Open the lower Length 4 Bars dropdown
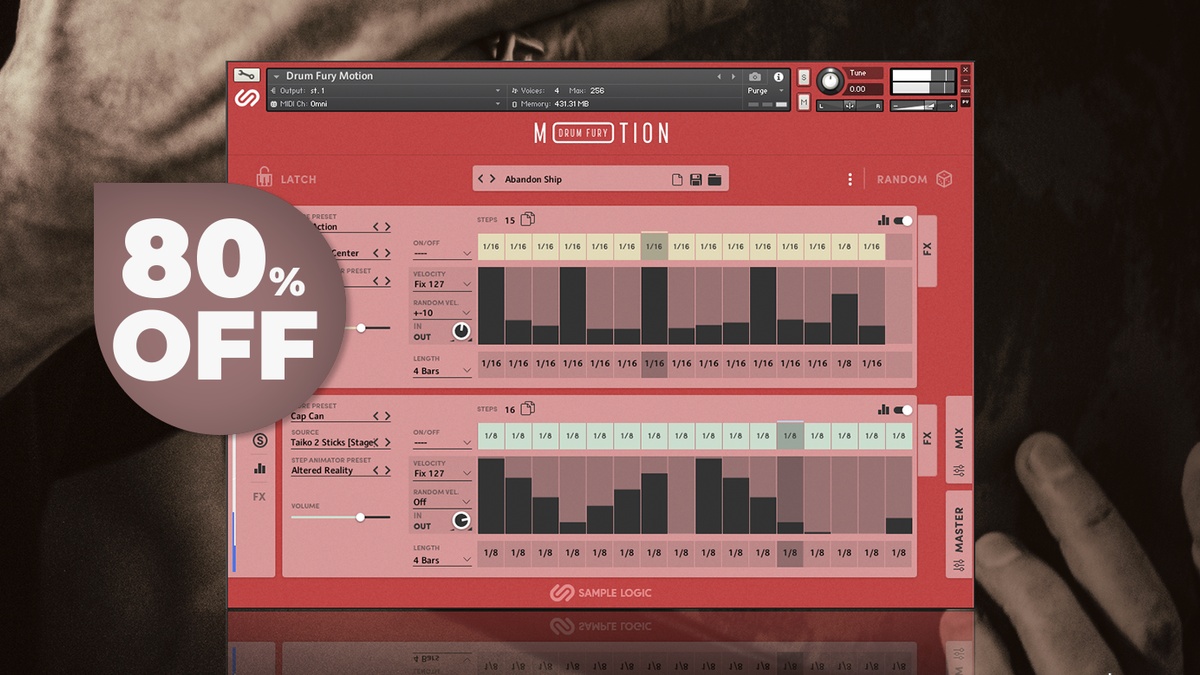Image resolution: width=1200 pixels, height=675 pixels. point(442,560)
